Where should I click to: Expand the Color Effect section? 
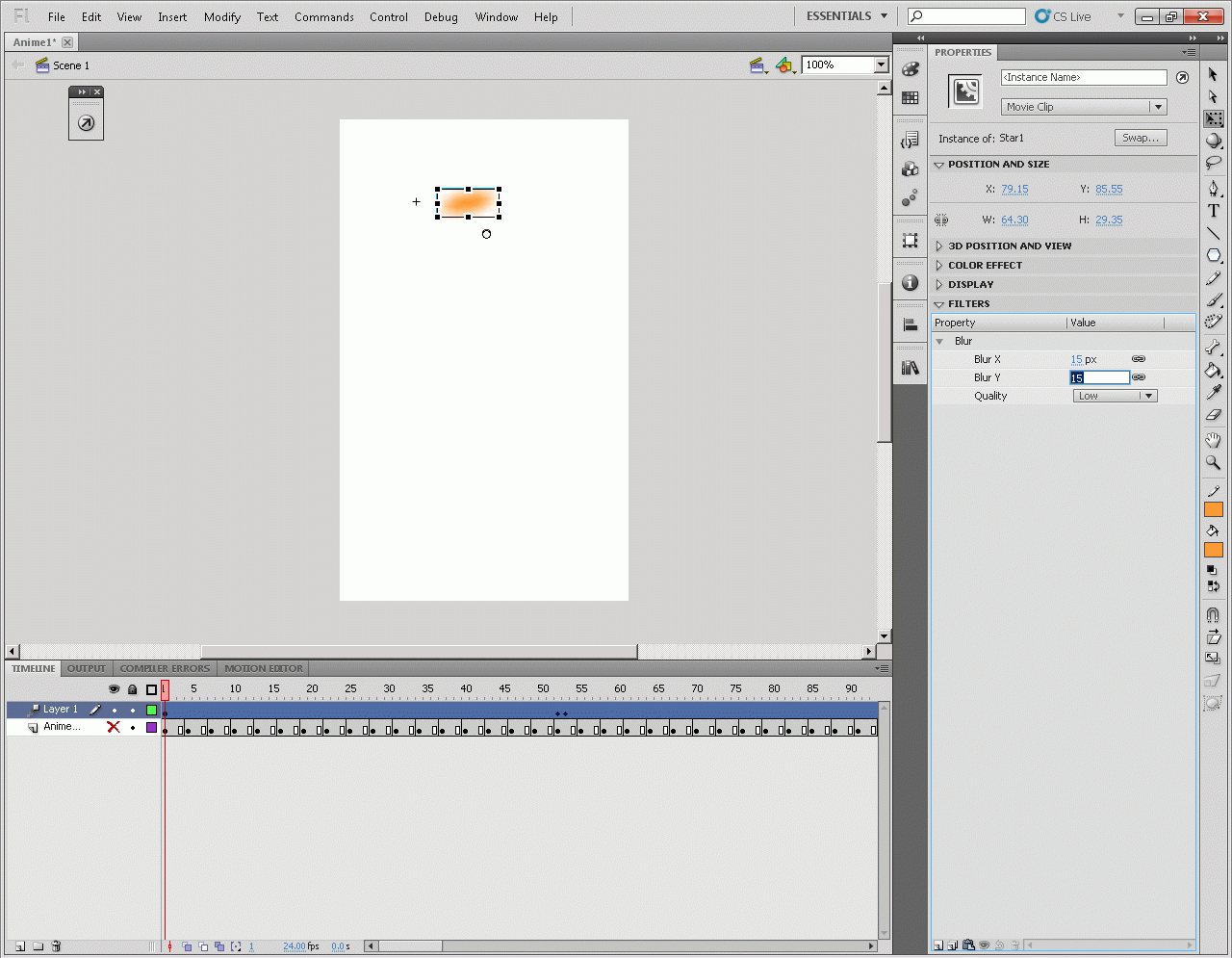coord(985,266)
